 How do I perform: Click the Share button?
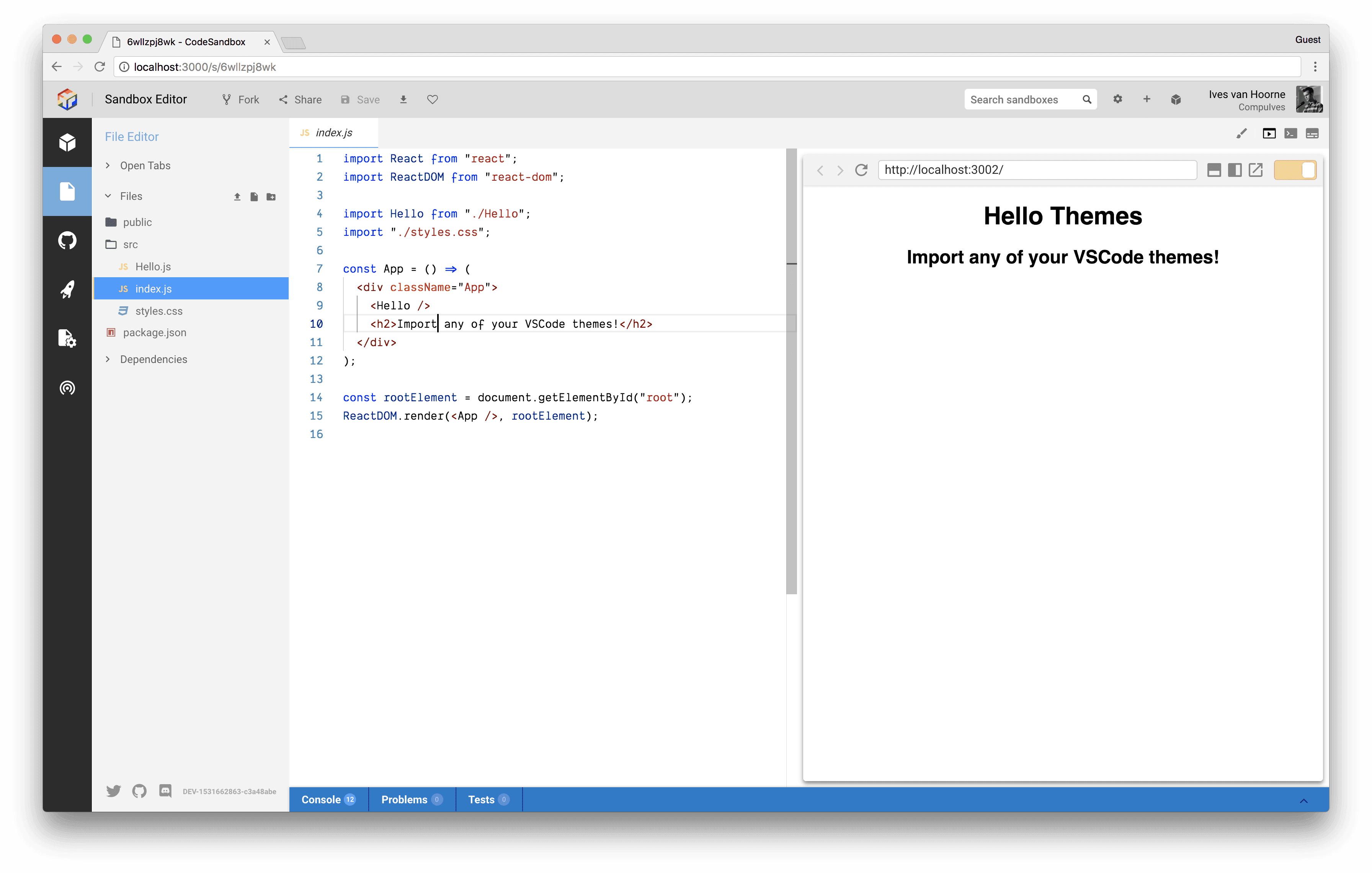coord(300,100)
